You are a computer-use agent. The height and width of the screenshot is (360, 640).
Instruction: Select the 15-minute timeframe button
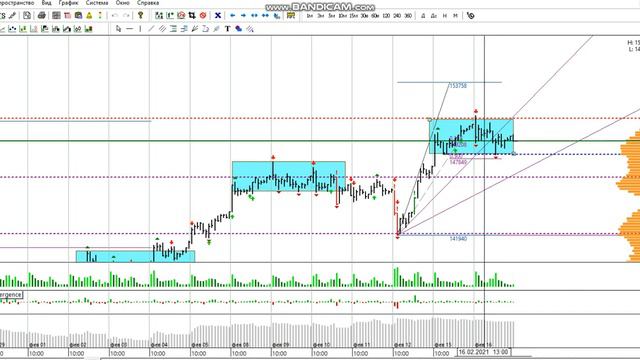[353, 16]
